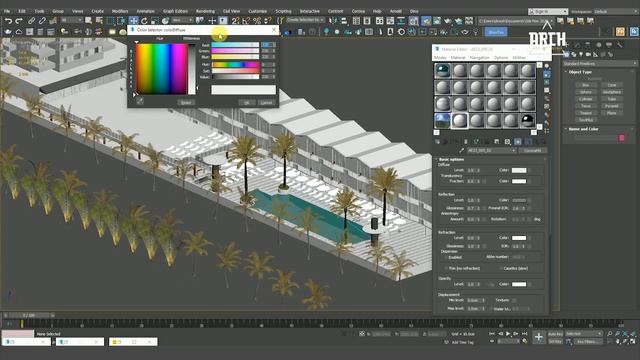Viewport: 640px width, 360px height.
Task: Open the Standard Primitives dropdown
Action: pyautogui.click(x=600, y=64)
